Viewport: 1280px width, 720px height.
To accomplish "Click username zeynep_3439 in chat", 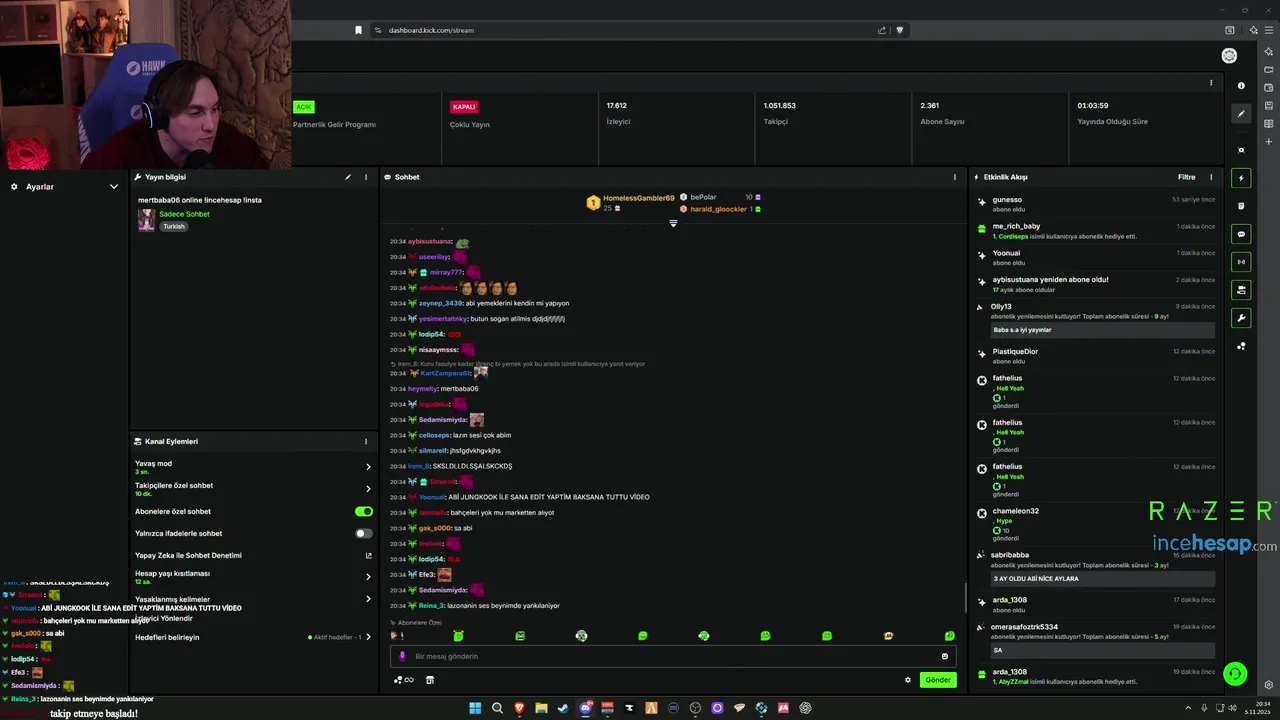I will (x=440, y=303).
